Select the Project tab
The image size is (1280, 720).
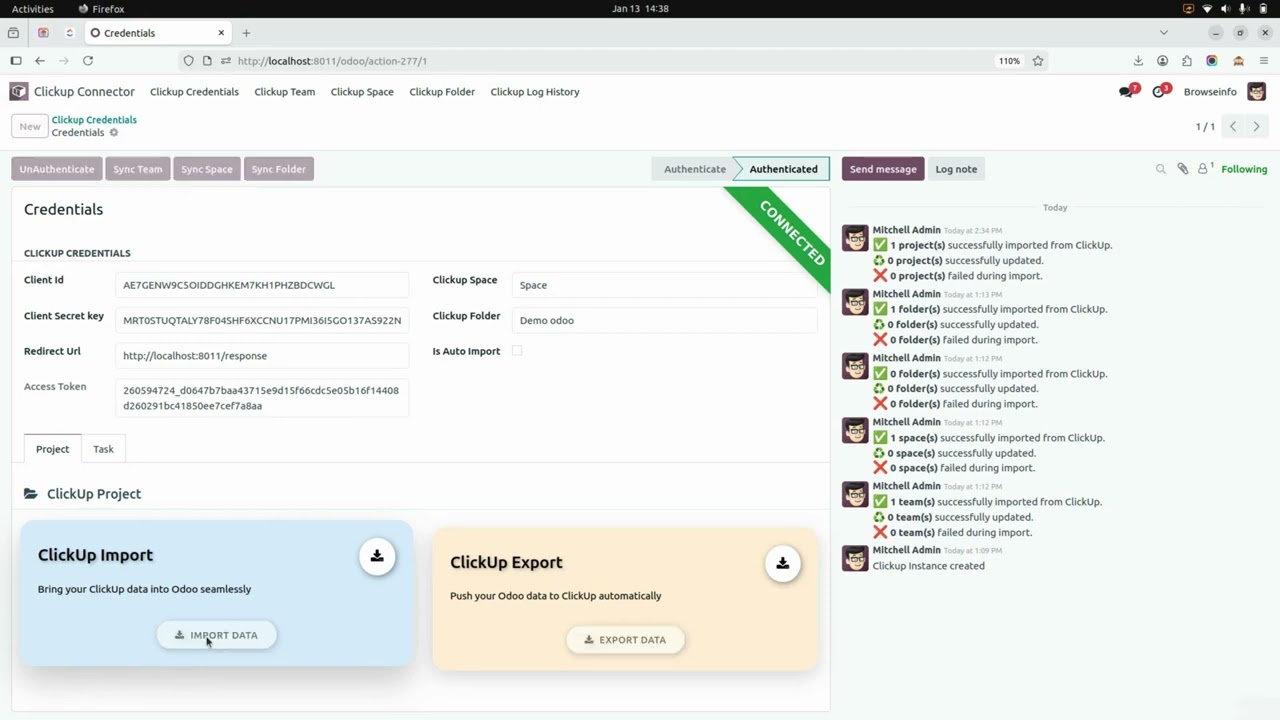pyautogui.click(x=53, y=449)
